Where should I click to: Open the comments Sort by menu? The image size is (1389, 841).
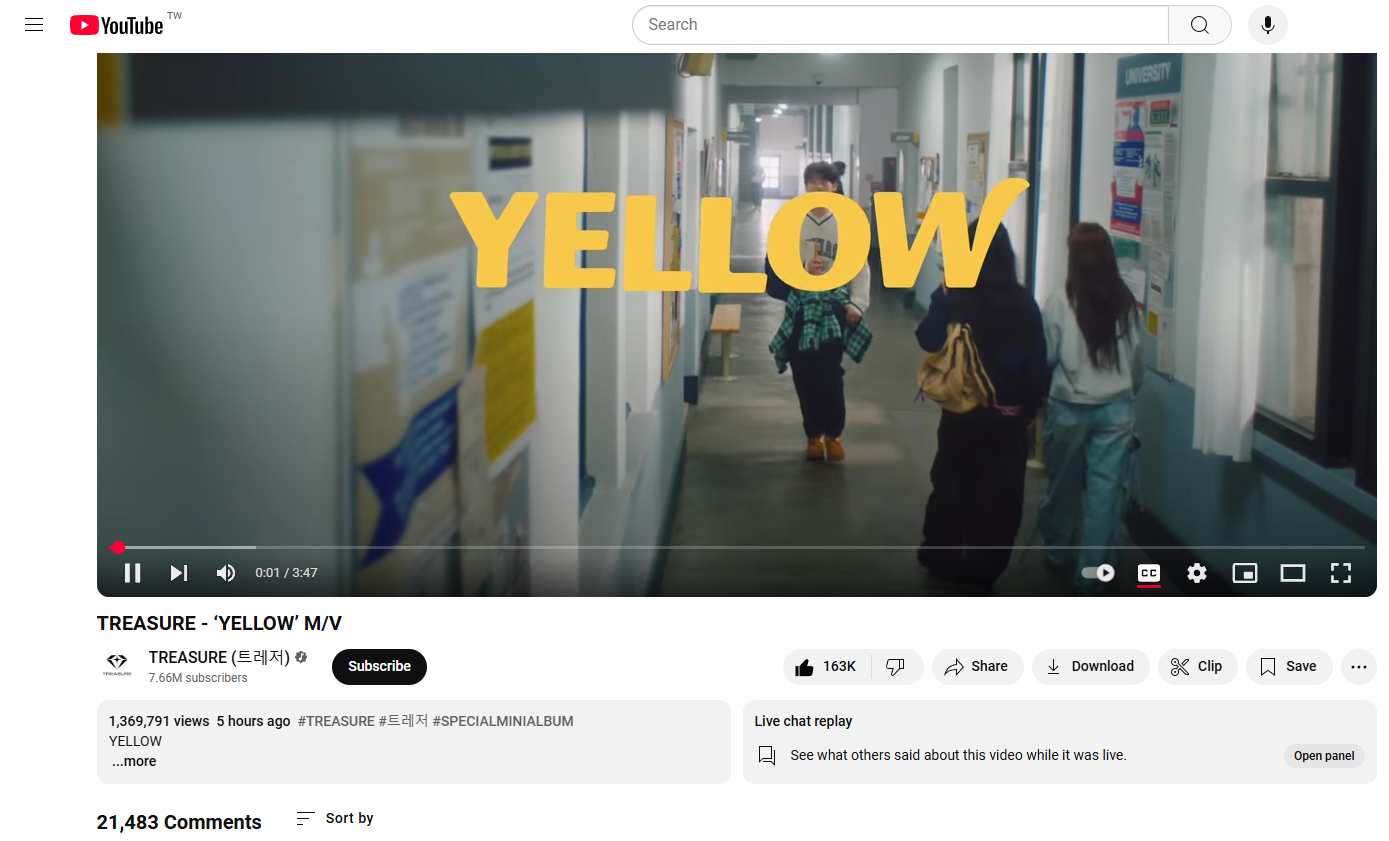[334, 818]
